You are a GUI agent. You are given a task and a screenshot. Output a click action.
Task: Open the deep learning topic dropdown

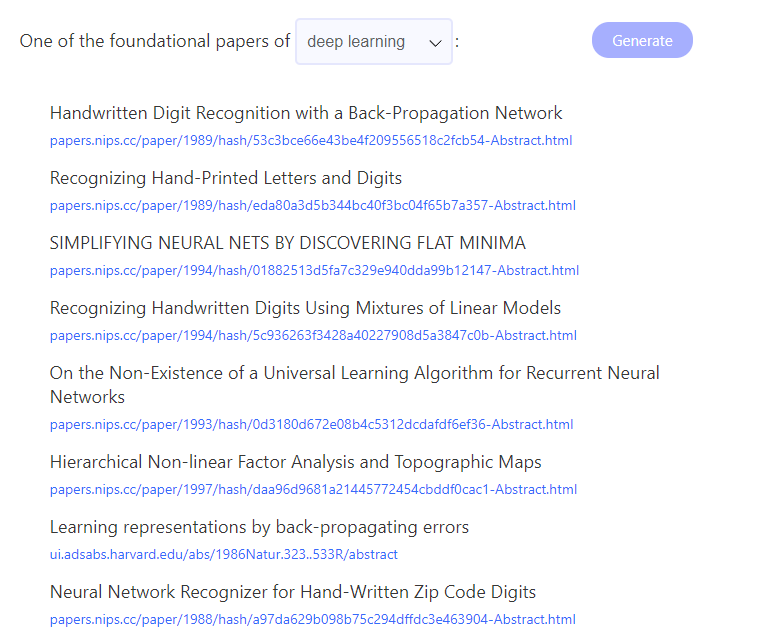click(x=374, y=42)
